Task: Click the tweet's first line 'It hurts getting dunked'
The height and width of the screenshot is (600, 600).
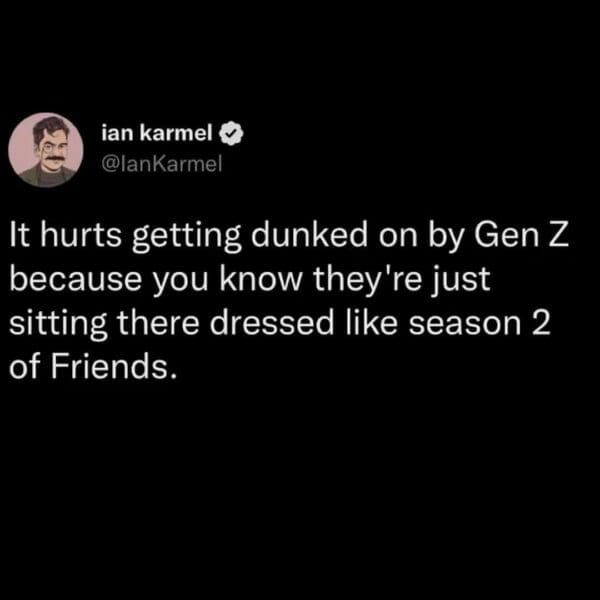Action: coord(188,236)
